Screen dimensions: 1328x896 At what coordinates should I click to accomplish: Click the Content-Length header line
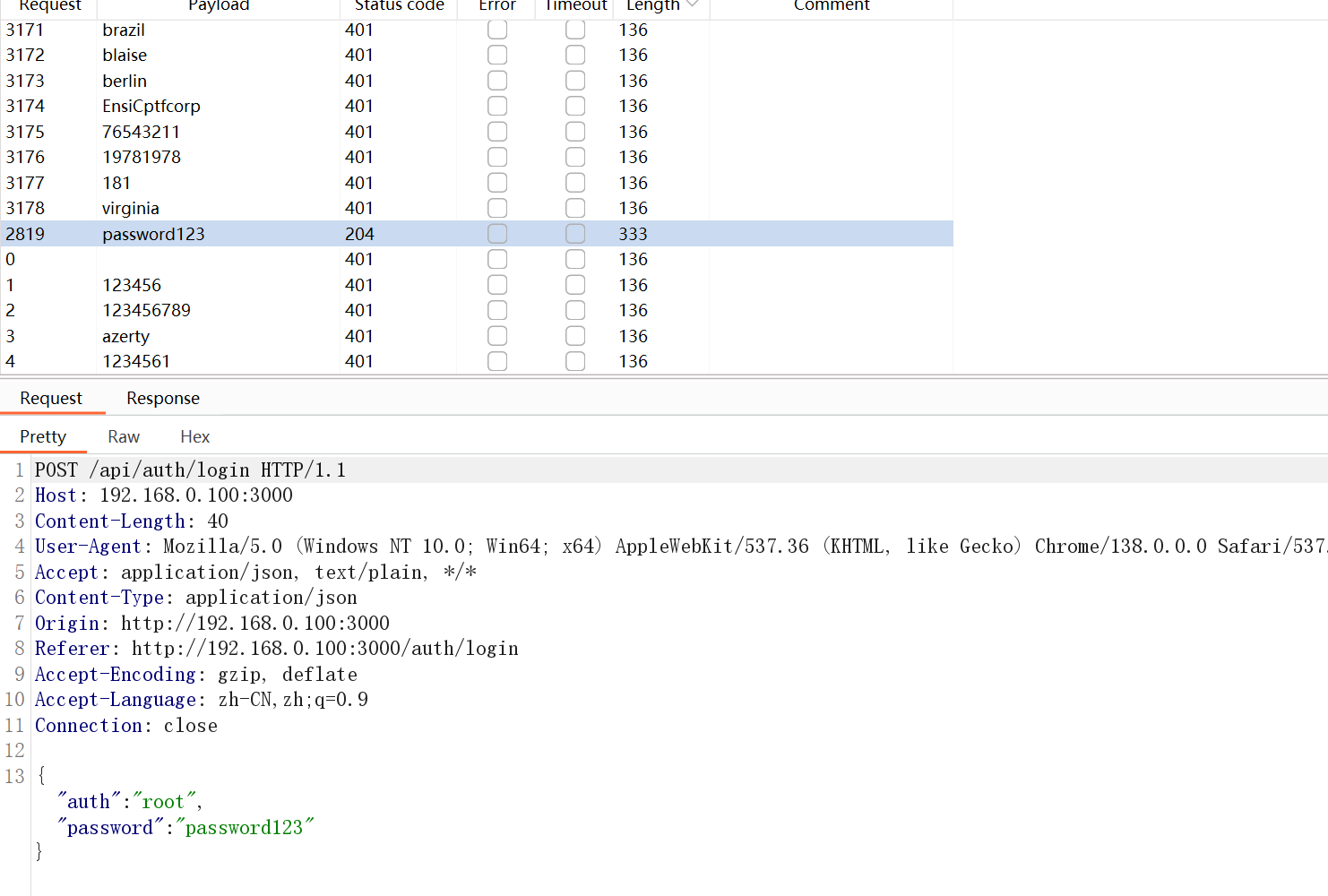tap(132, 521)
